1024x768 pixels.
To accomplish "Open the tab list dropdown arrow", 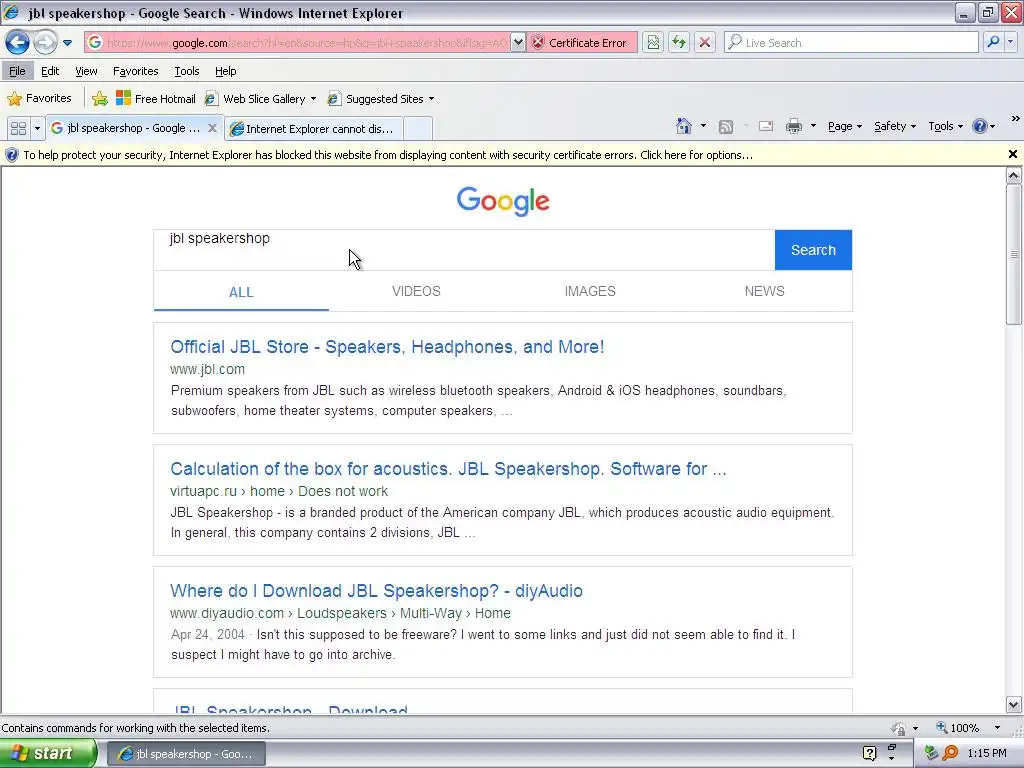I will (37, 129).
